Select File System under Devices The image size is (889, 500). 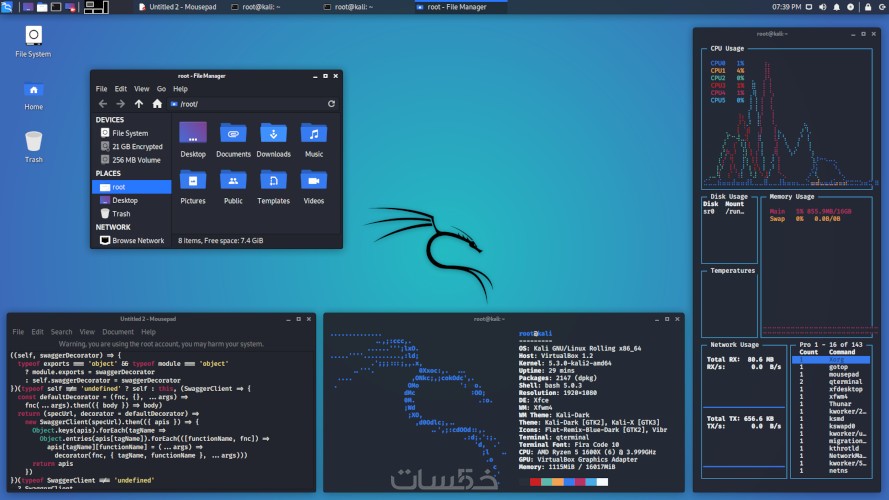pyautogui.click(x=130, y=133)
